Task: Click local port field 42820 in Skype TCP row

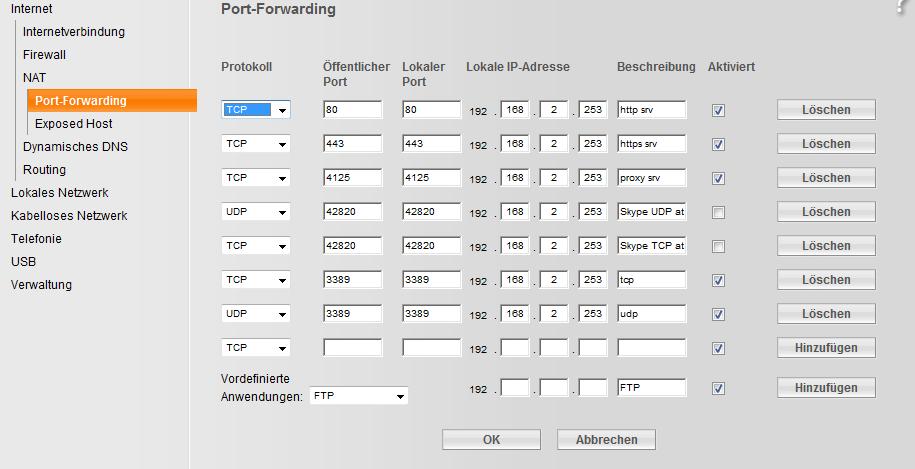Action: (x=431, y=246)
